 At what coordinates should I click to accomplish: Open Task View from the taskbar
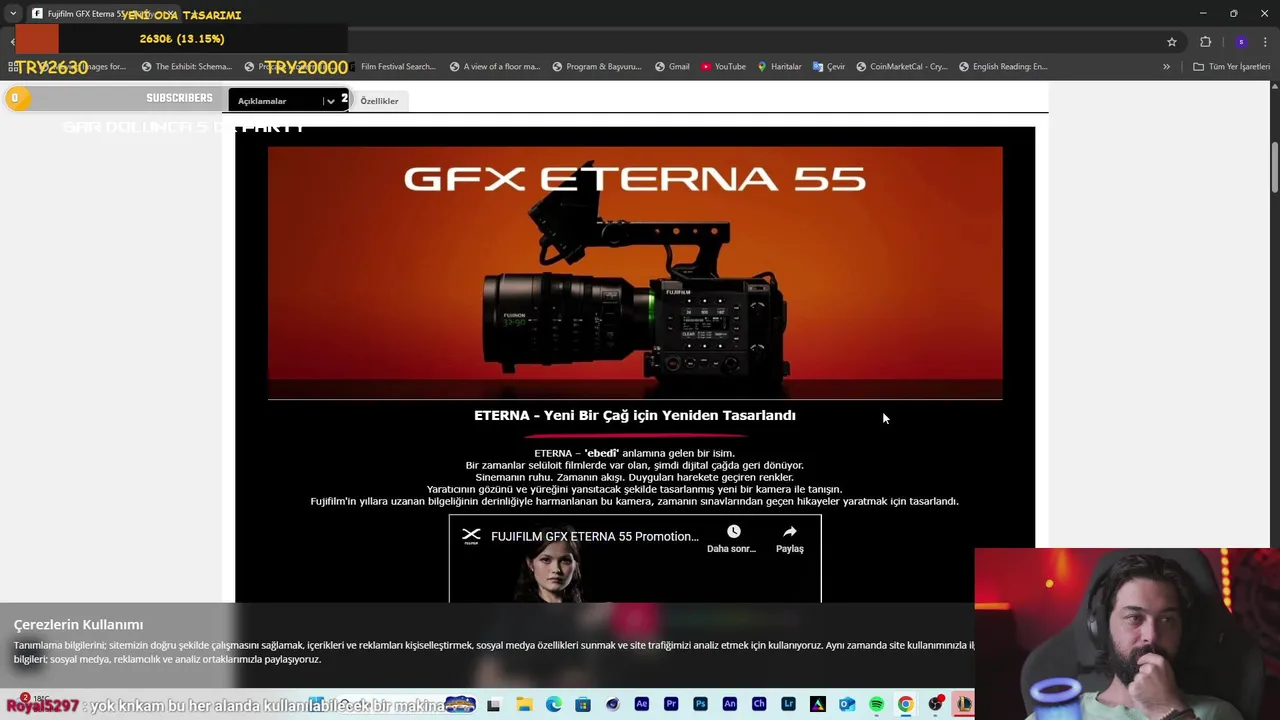[x=493, y=705]
